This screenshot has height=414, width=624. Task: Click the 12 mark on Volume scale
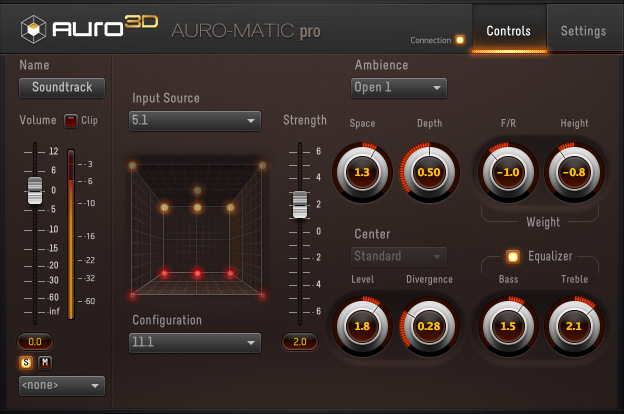pyautogui.click(x=53, y=151)
